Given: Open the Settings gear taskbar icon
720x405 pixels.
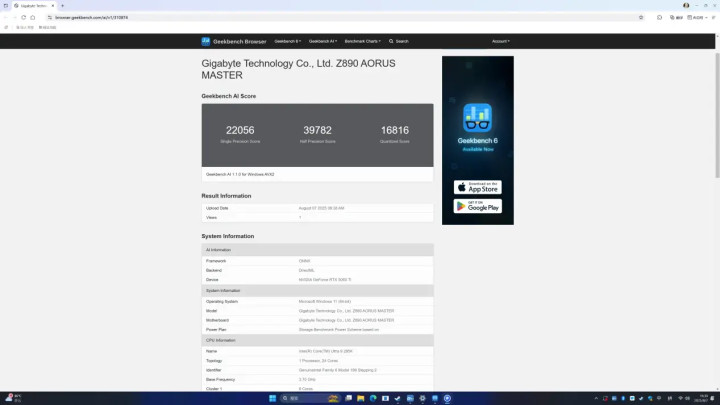Looking at the screenshot, I should 422,398.
